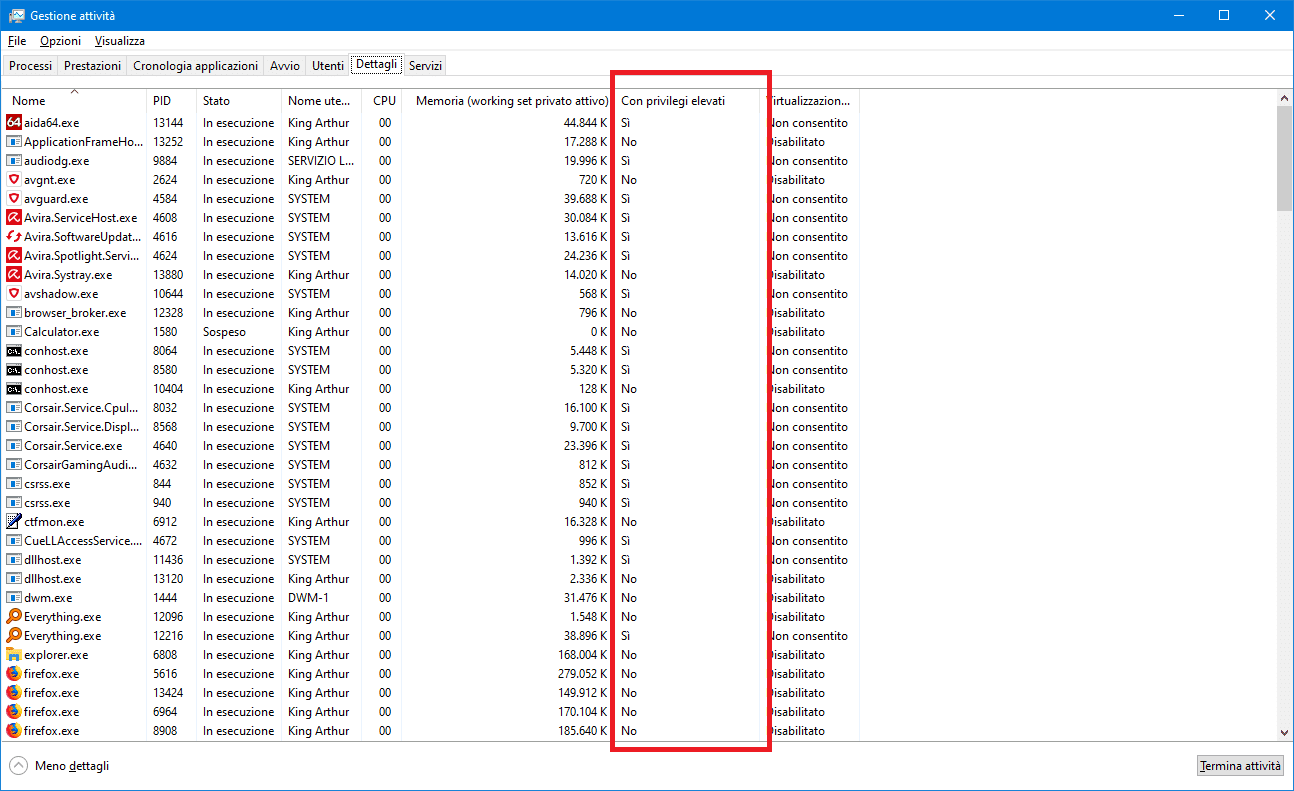
Task: Click the Avira.SoftwareUpdater icon
Action: [x=14, y=237]
